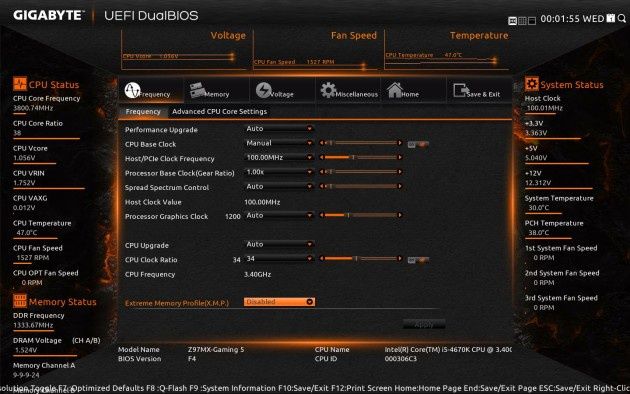Click left arrow of CPU Base Clock slider
The height and width of the screenshot is (394, 630).
coord(321,143)
